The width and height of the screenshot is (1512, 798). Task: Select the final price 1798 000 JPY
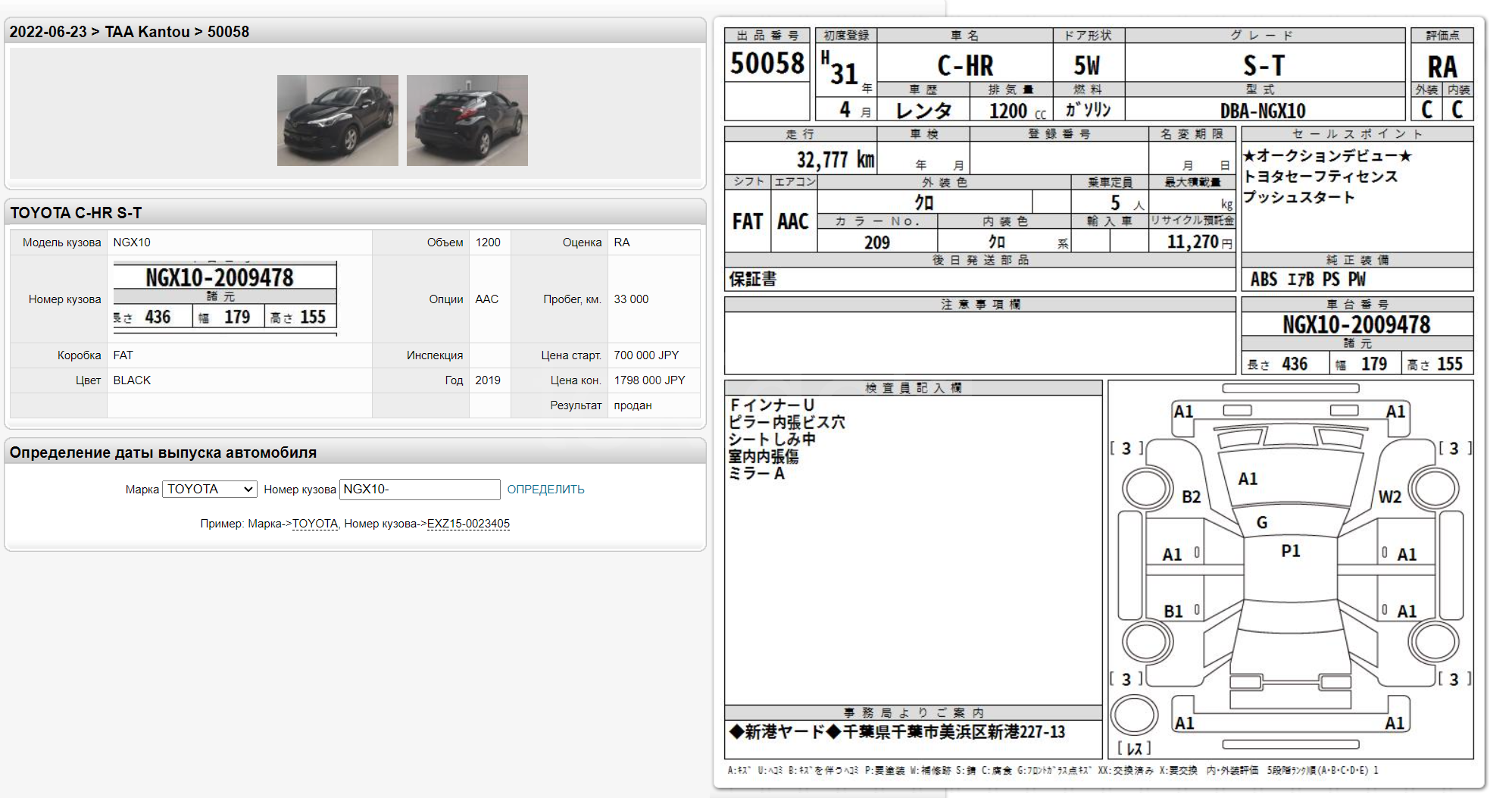[x=649, y=380]
